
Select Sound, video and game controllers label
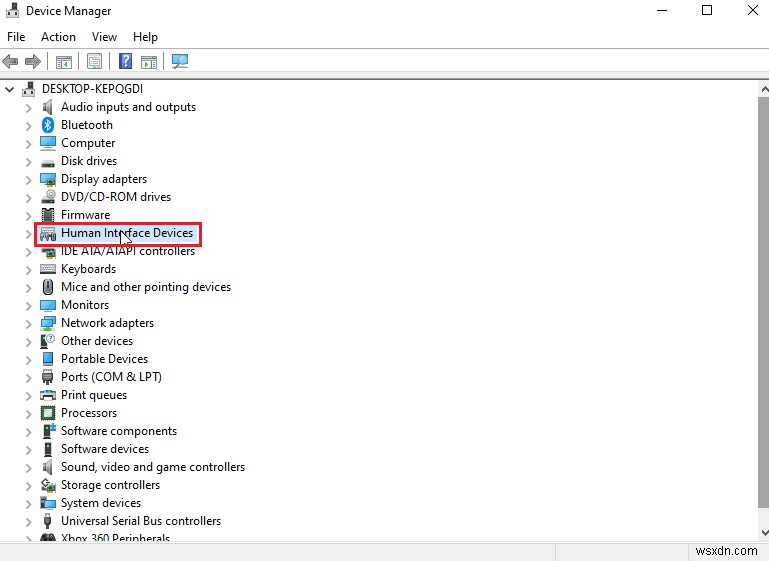[153, 467]
